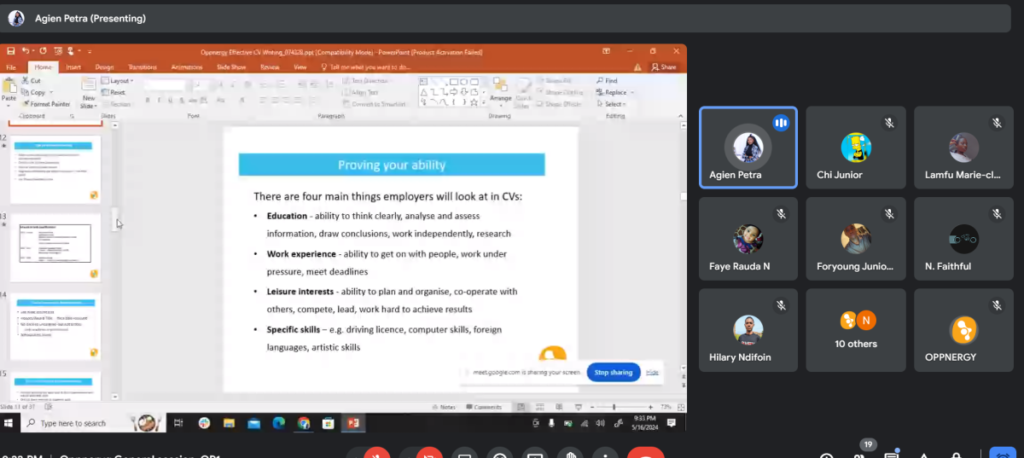Toggle the Notes pane in status bar

pos(447,407)
